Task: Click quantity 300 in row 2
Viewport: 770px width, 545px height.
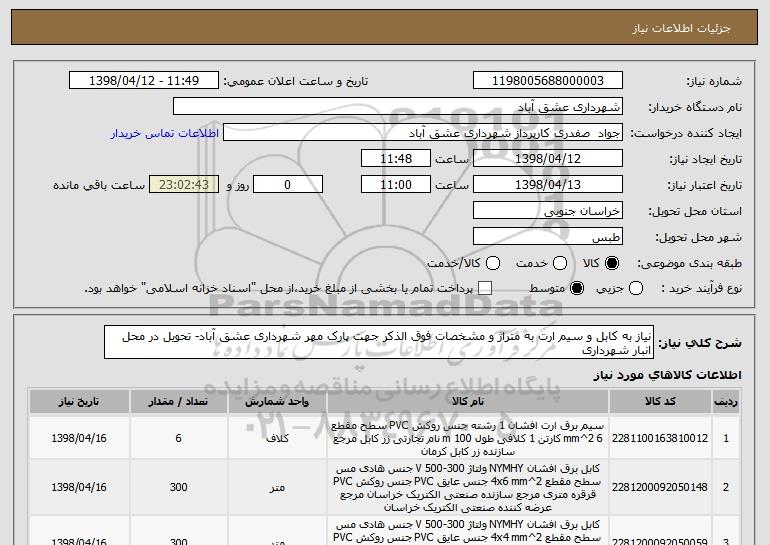Action: 178,487
